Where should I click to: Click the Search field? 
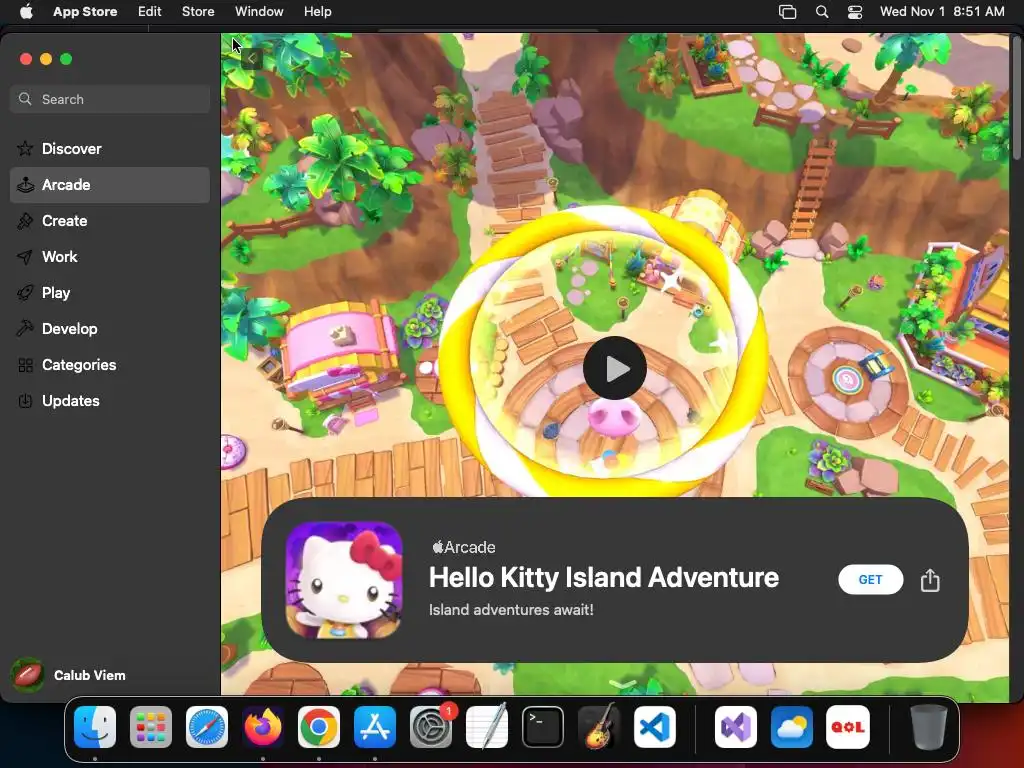click(110, 99)
